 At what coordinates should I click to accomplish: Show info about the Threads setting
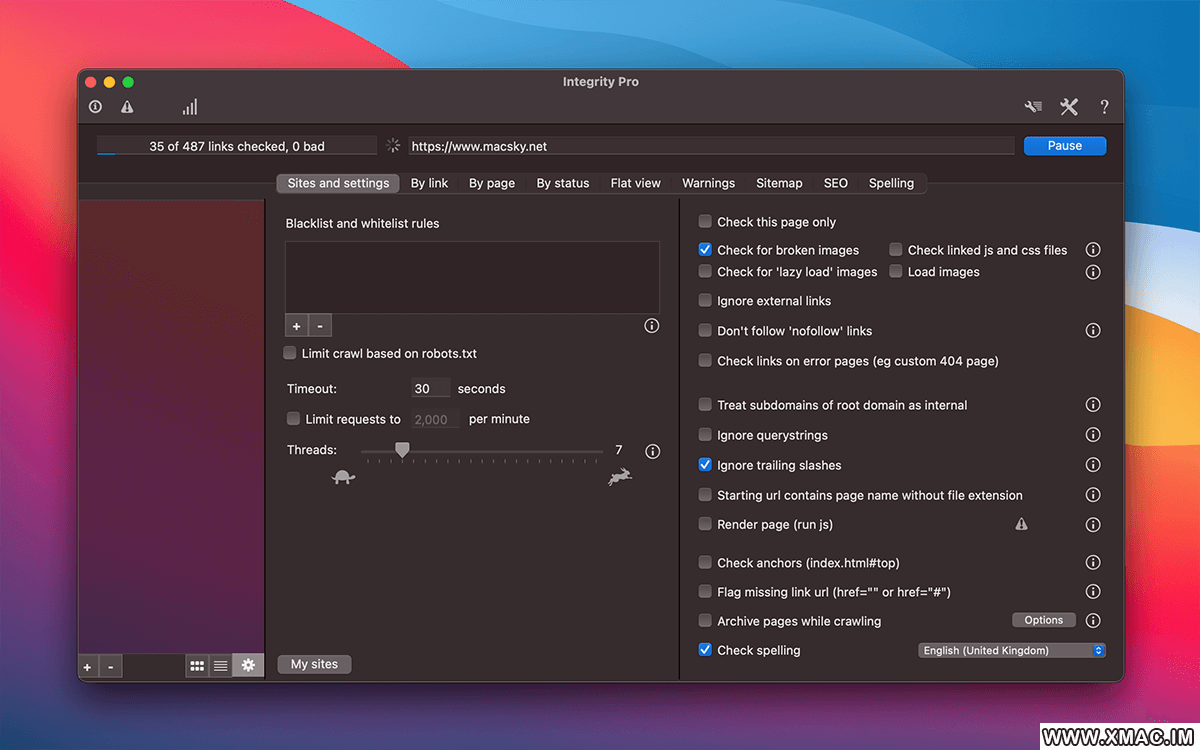point(653,451)
